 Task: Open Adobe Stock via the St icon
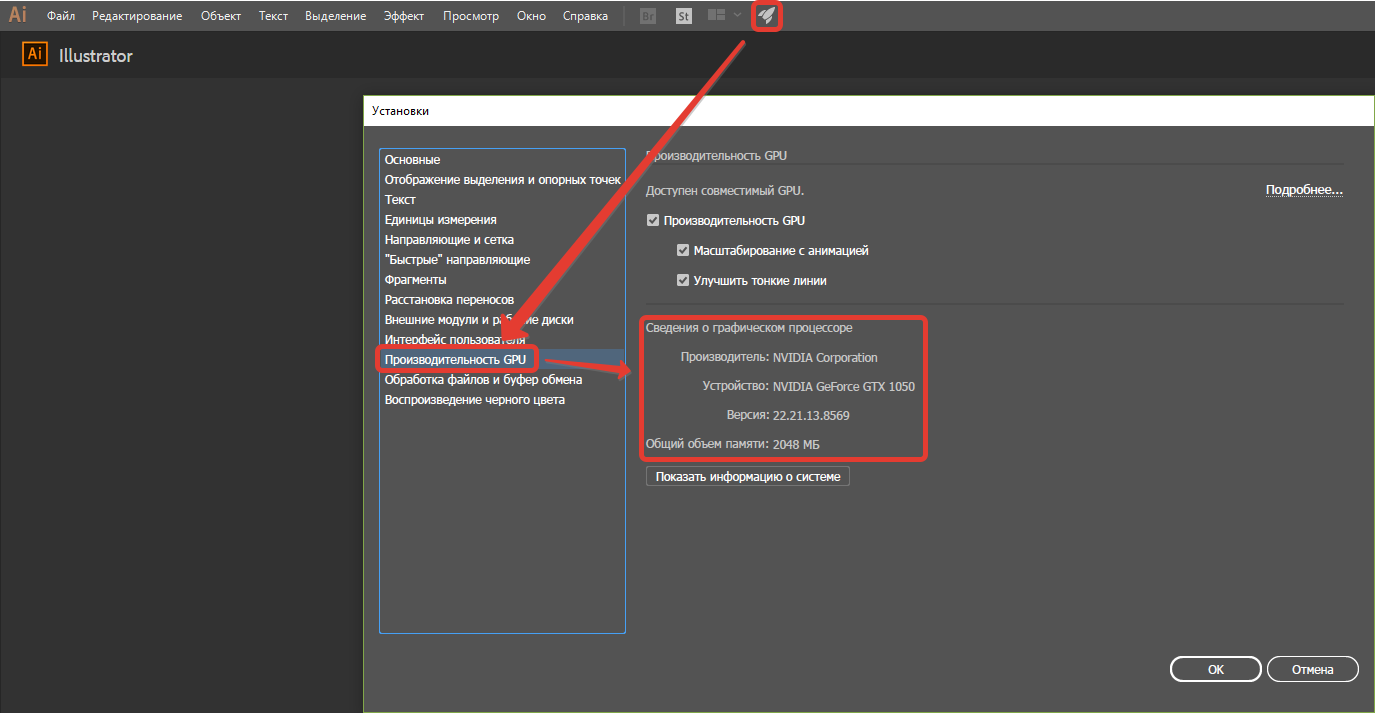684,16
